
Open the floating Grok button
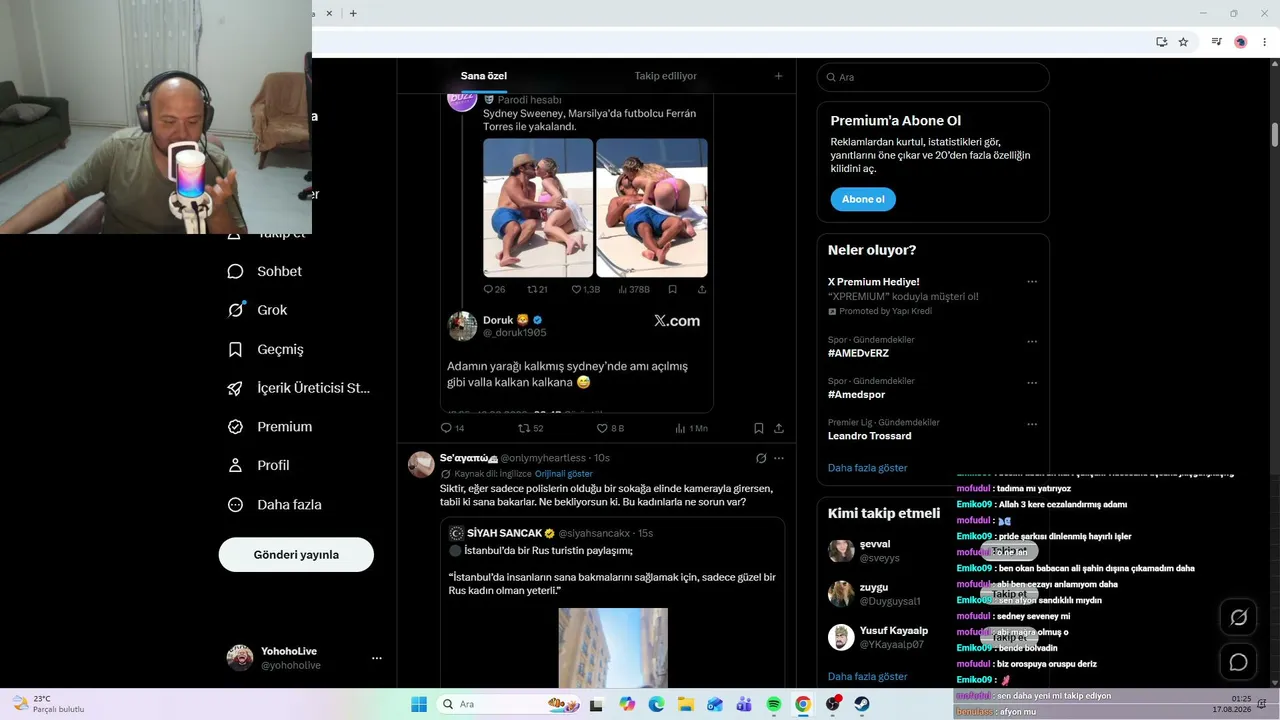[x=1238, y=618]
